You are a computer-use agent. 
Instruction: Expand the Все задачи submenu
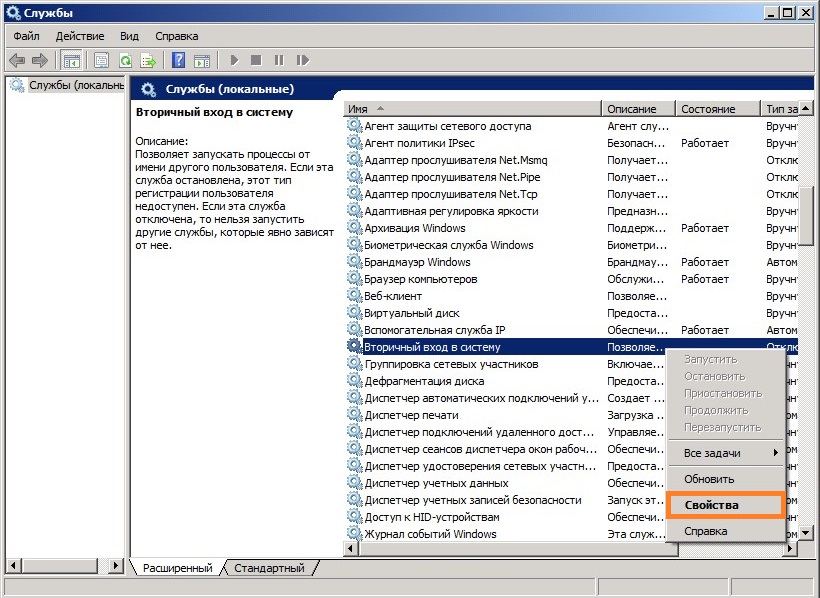pyautogui.click(x=726, y=453)
